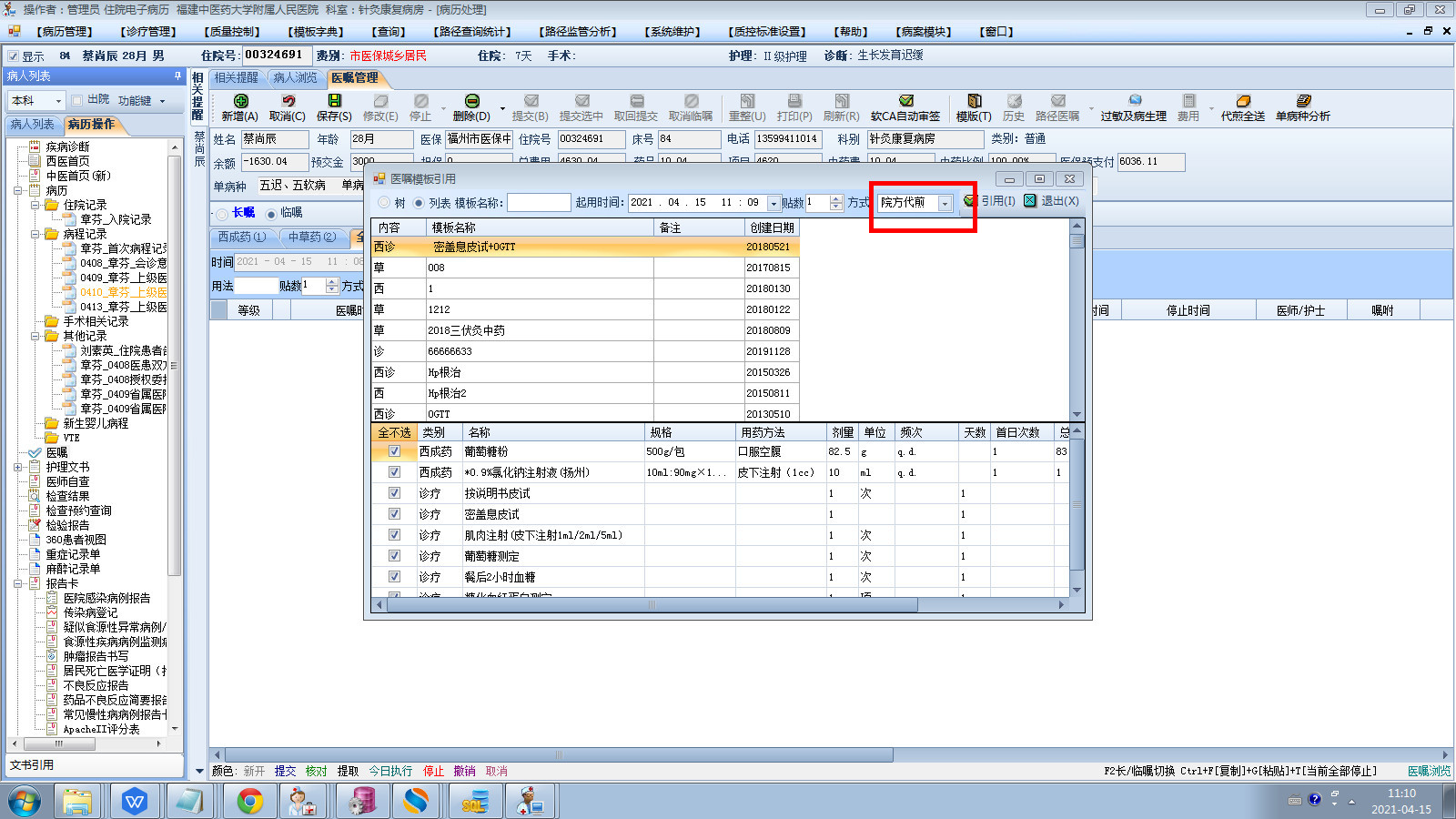Viewport: 1456px width, 819px height.
Task: Open the 相关提醒 tab
Action: 237,78
